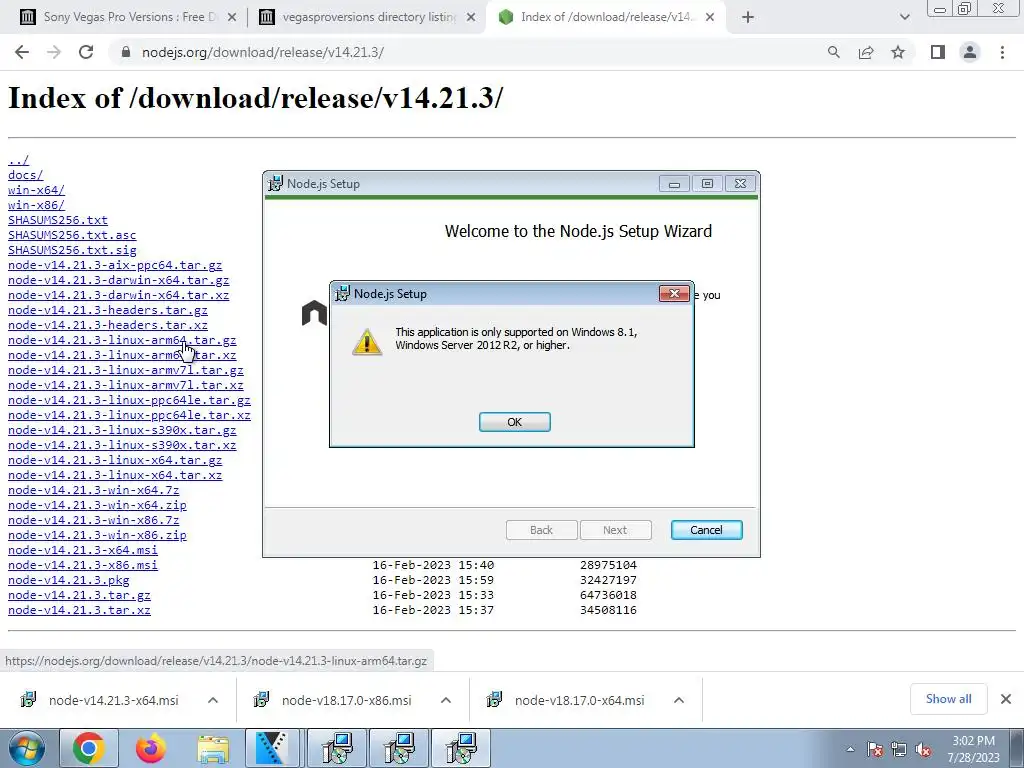
Task: Open the network tray icon
Action: point(899,750)
